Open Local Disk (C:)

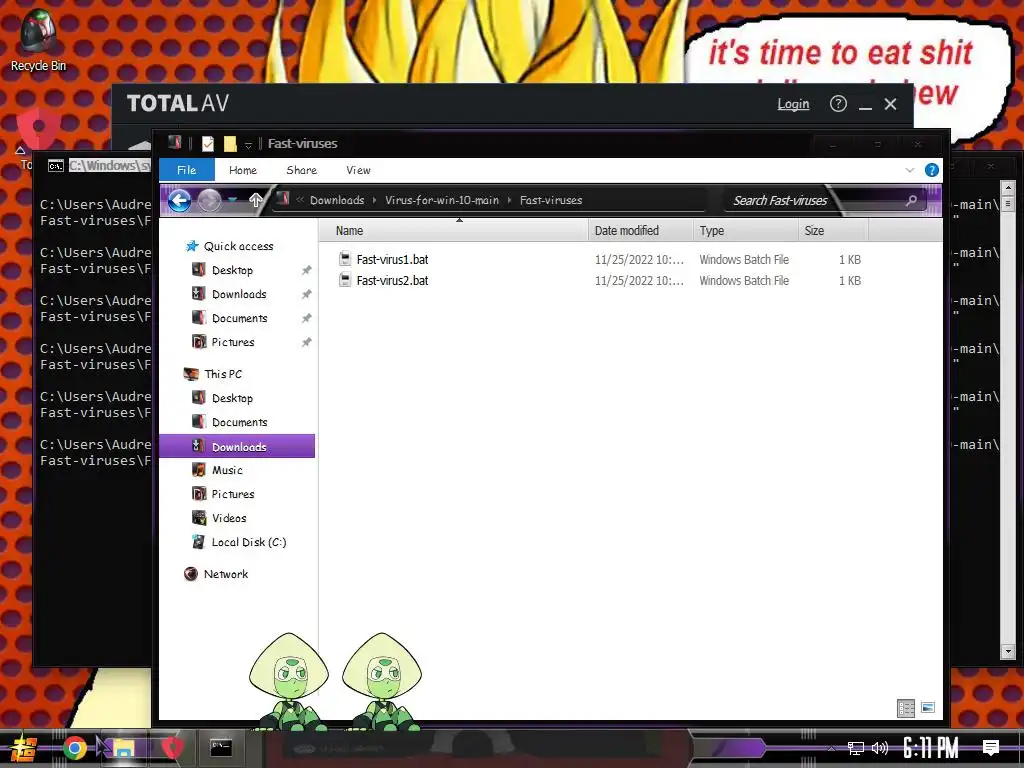click(x=249, y=542)
